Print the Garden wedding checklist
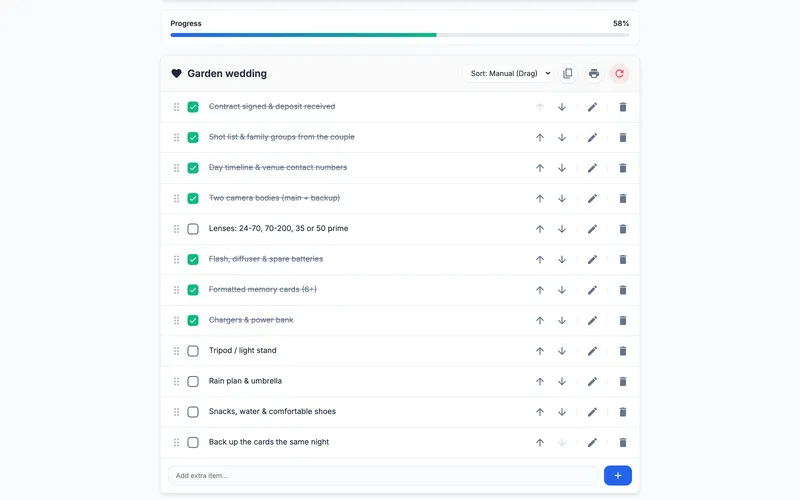The height and width of the screenshot is (500, 800). [x=593, y=73]
